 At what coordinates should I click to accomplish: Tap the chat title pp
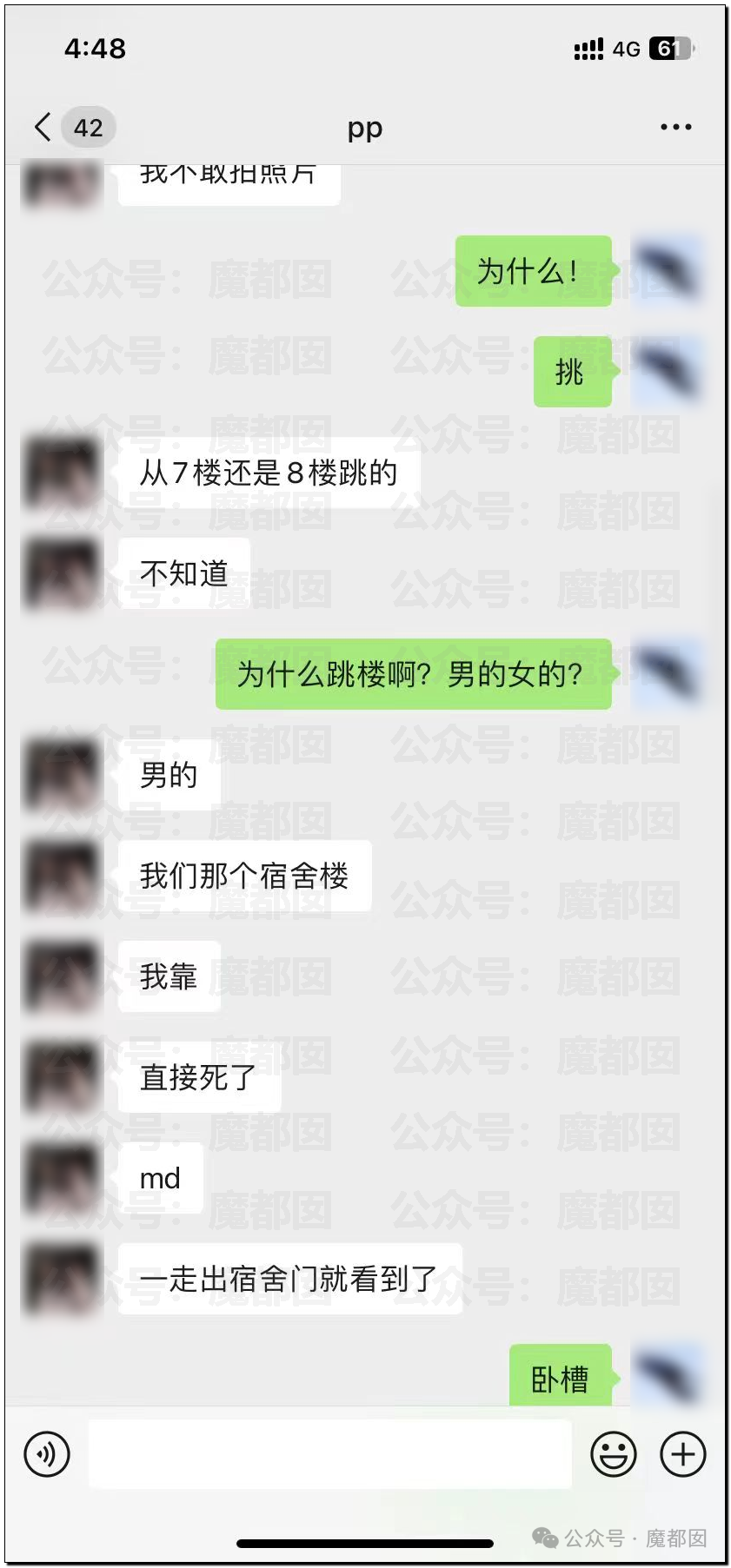pyautogui.click(x=365, y=128)
